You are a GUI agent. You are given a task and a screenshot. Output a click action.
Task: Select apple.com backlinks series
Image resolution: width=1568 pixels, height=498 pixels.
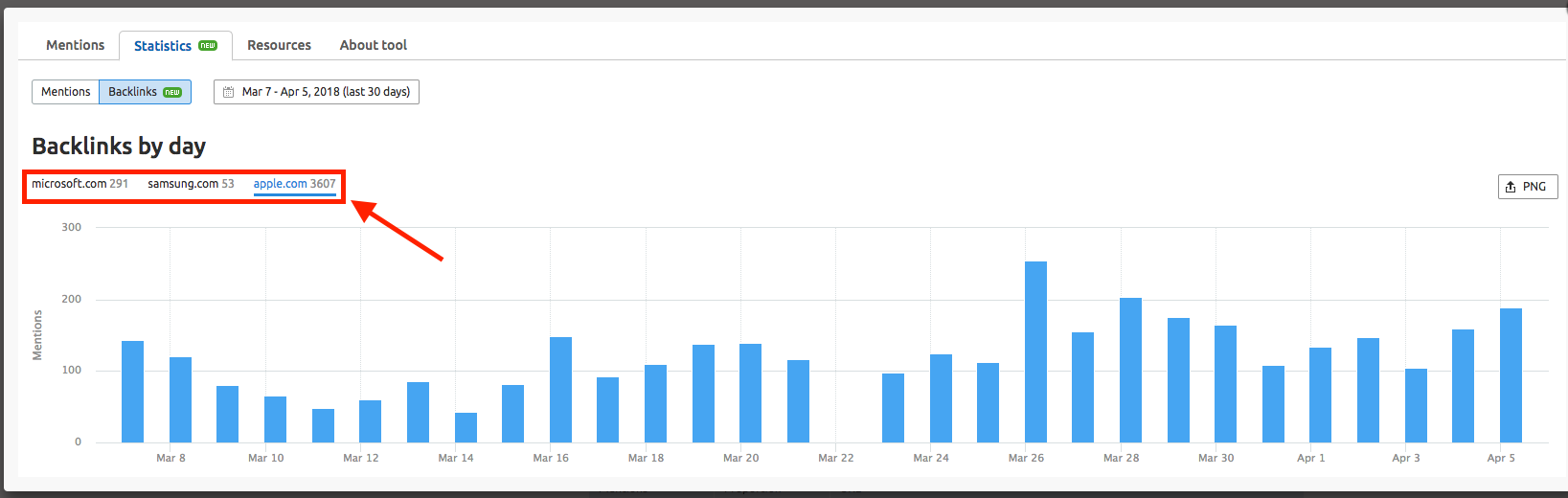pos(295,184)
